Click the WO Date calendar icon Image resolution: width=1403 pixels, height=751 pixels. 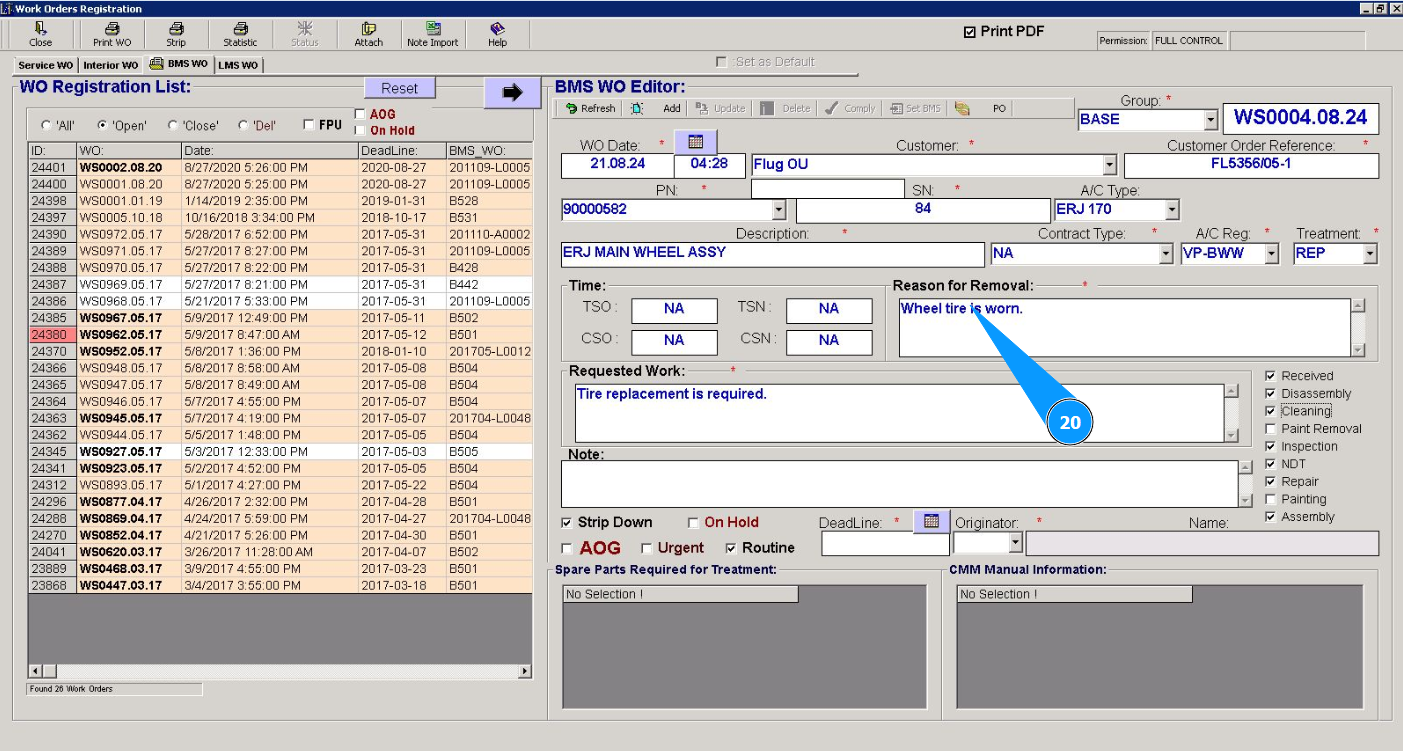[696, 142]
